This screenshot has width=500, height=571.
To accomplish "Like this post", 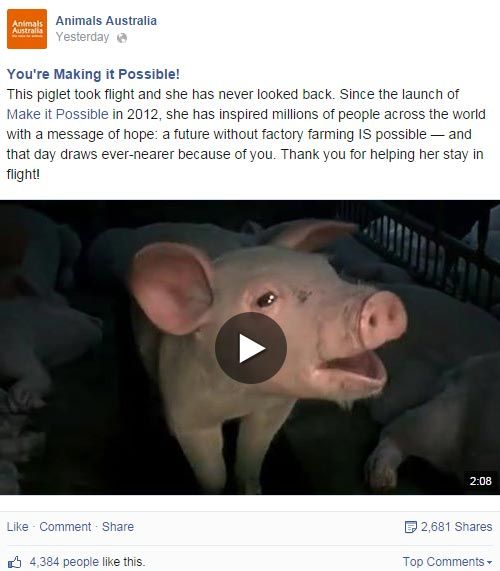I will 17,527.
